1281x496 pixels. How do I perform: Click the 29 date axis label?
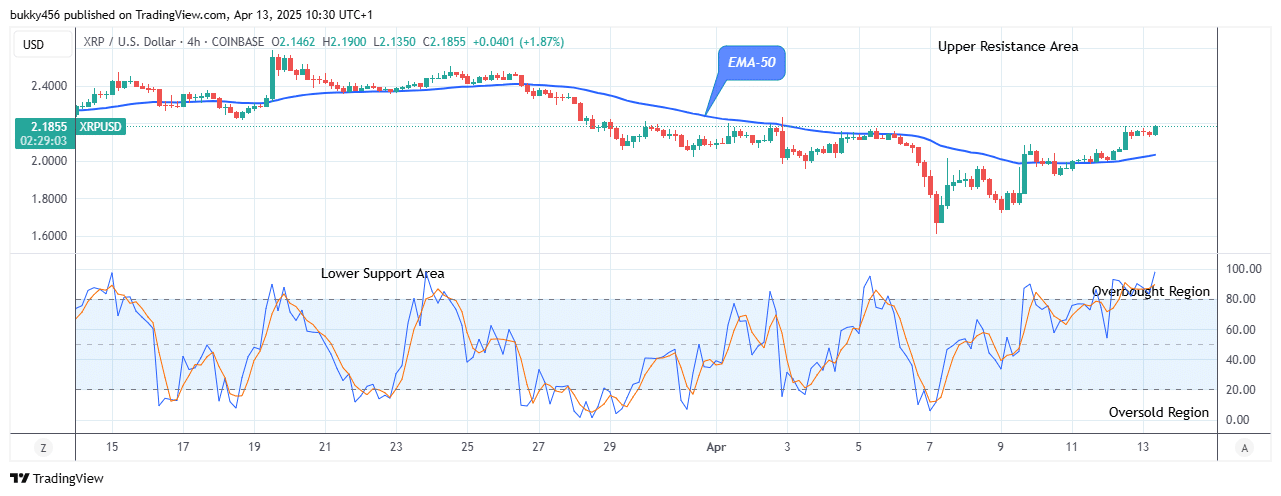click(x=609, y=447)
